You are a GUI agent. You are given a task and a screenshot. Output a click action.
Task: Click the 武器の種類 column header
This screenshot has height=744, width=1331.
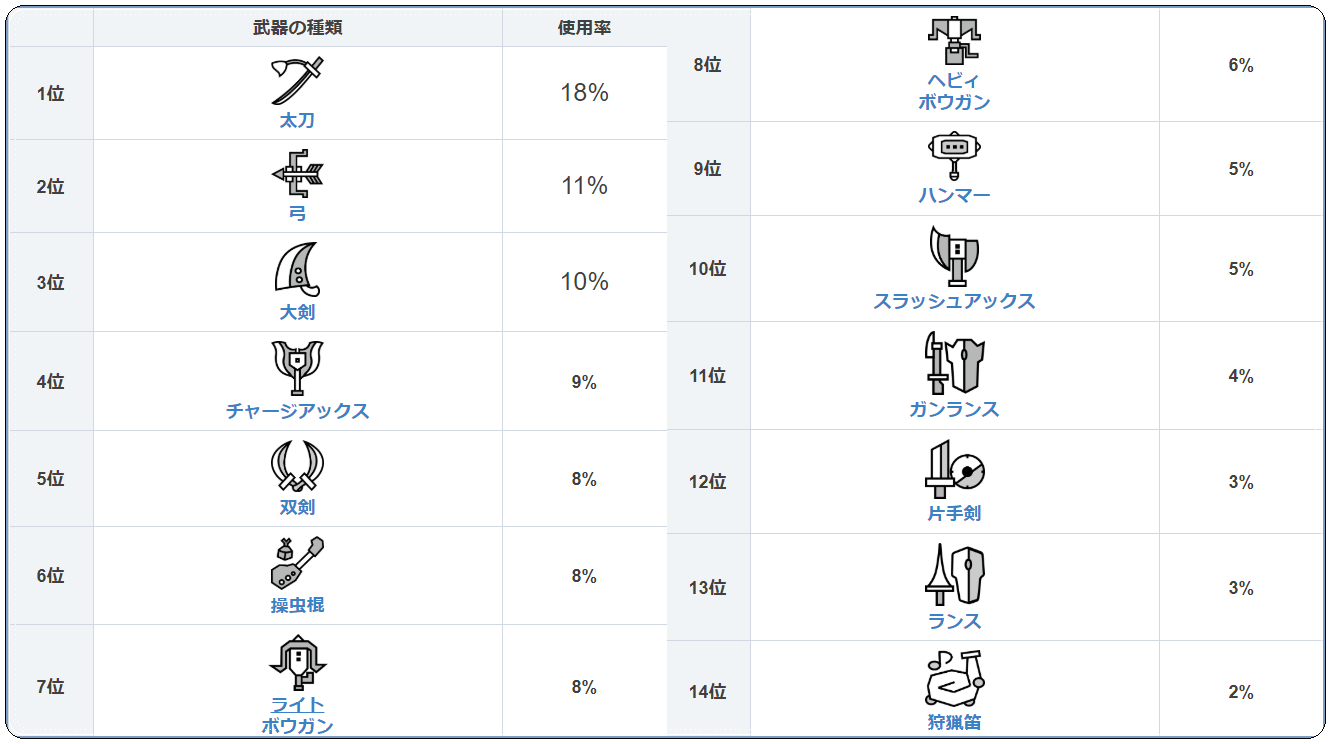click(x=297, y=28)
